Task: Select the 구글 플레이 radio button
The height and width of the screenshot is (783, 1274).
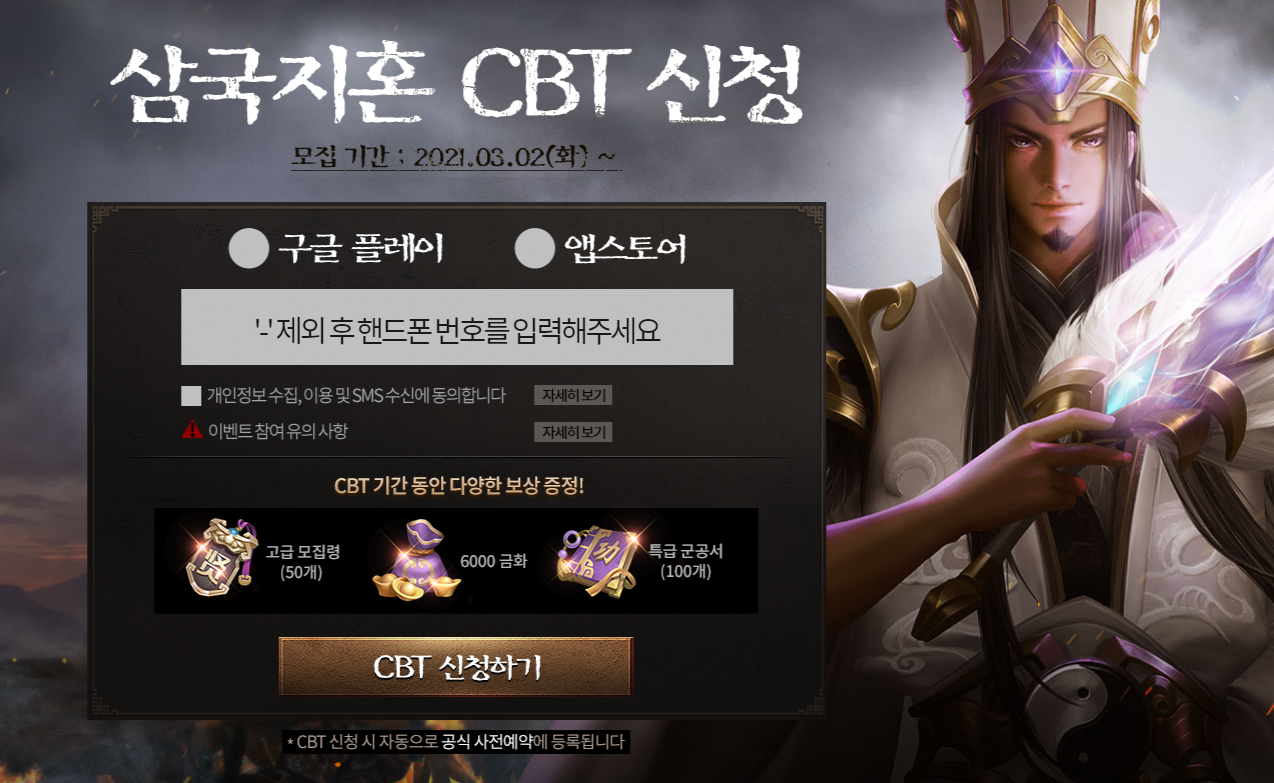Action: [x=248, y=249]
